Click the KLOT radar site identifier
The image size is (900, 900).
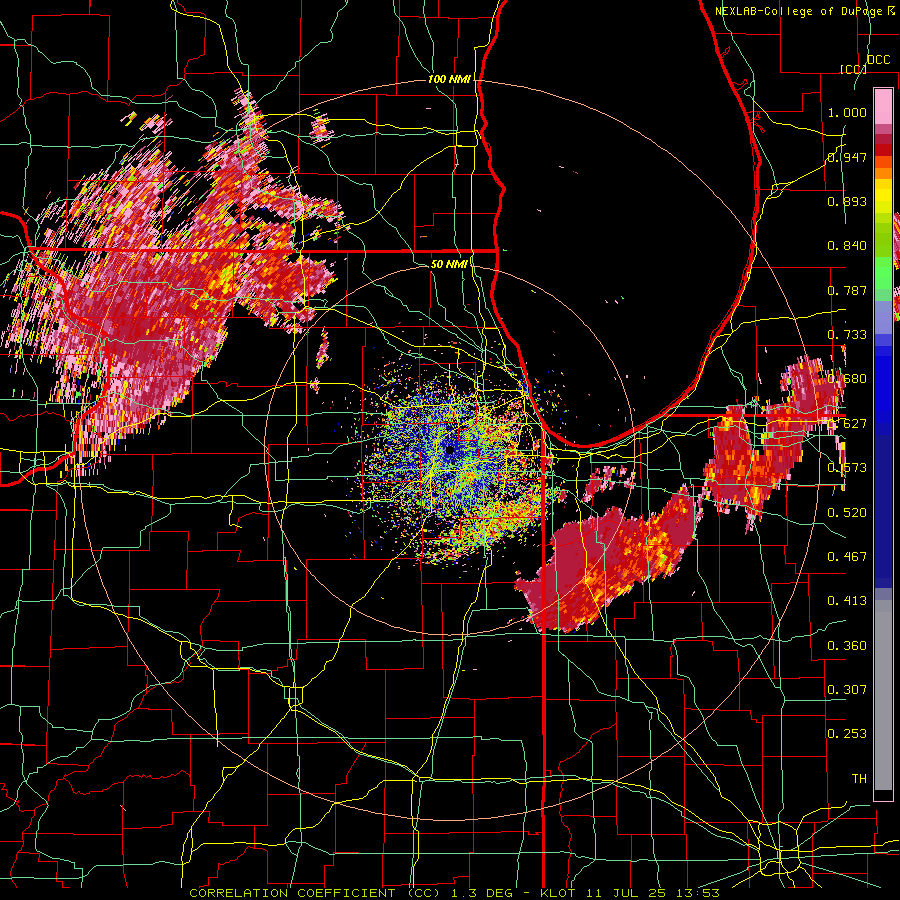point(560,893)
